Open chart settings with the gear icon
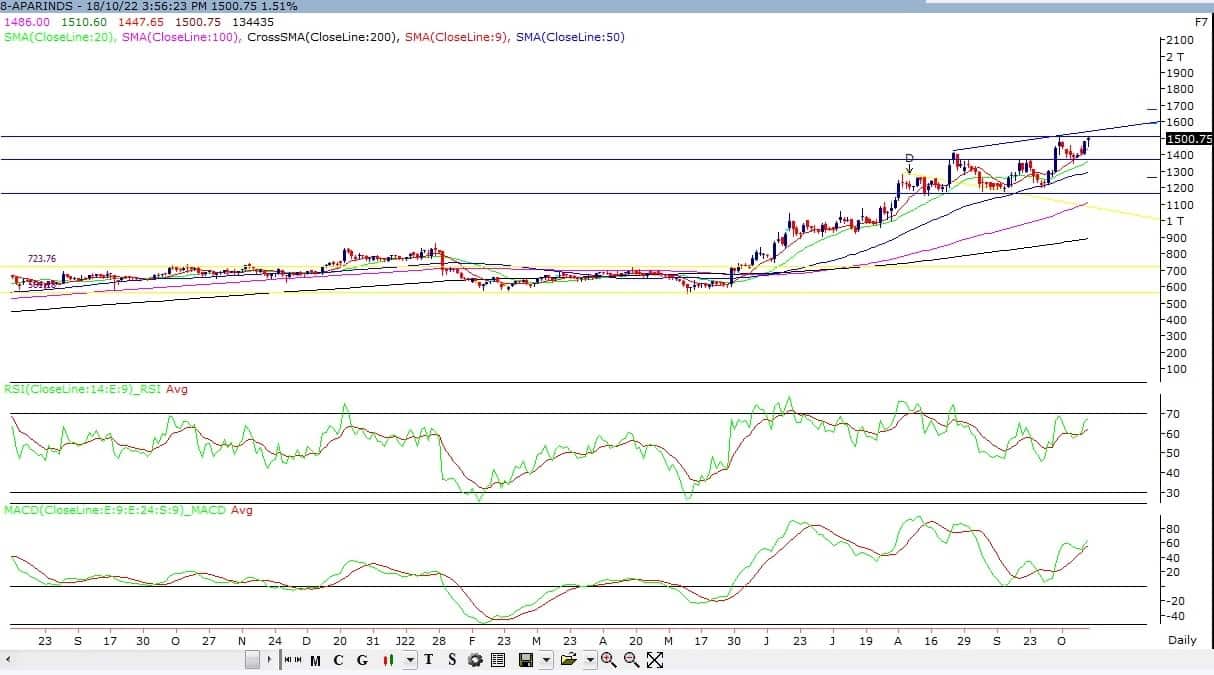Viewport: 1214px width, 675px height. click(x=475, y=660)
